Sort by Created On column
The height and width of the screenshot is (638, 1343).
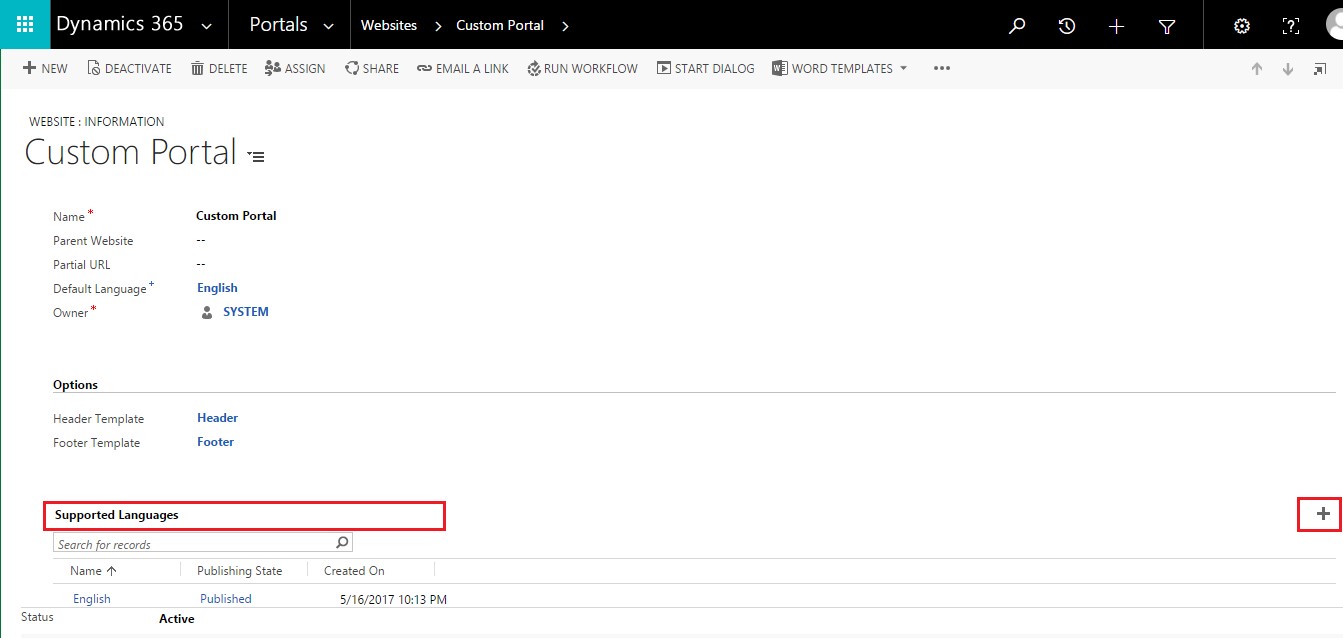[354, 571]
